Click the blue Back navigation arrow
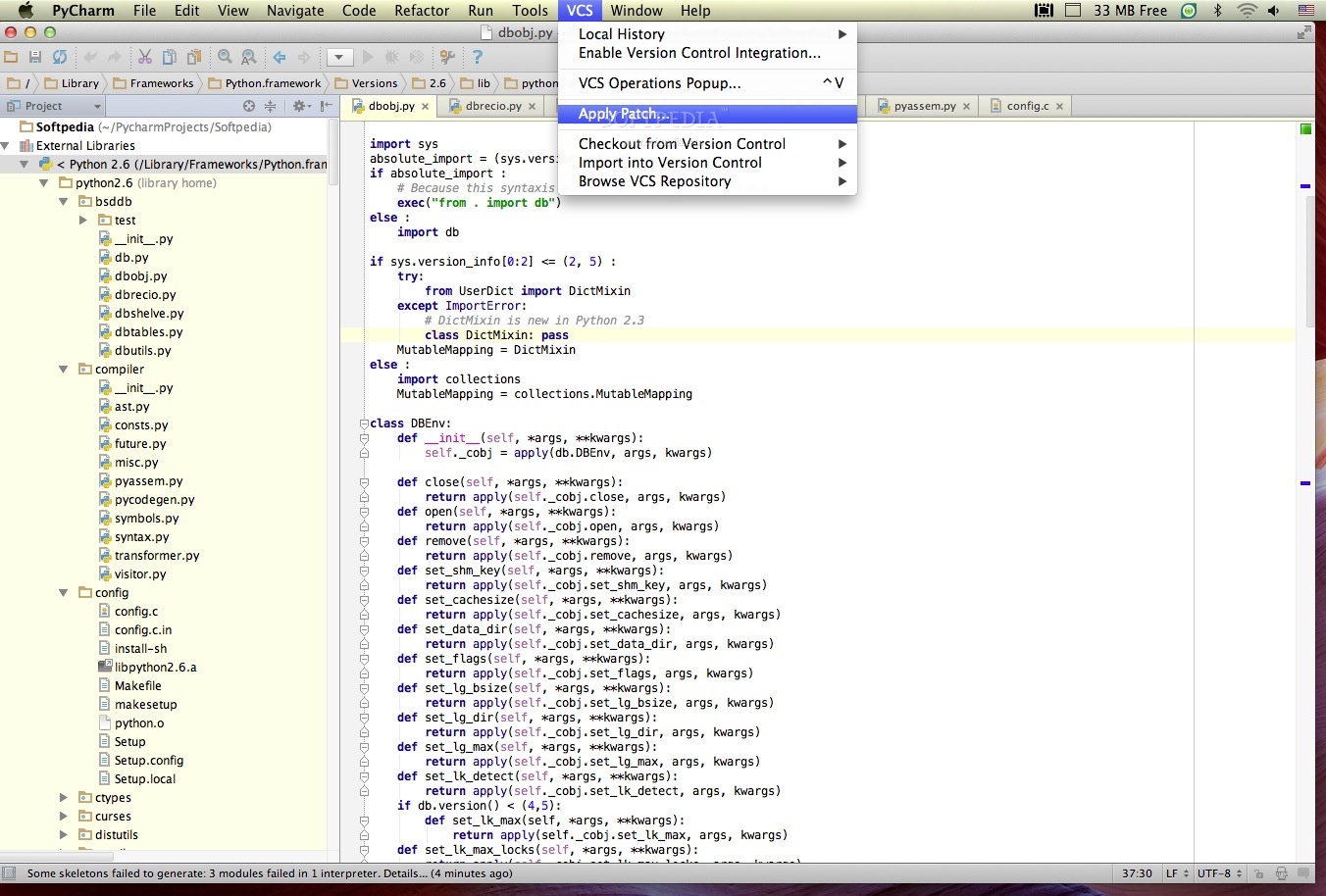This screenshot has width=1326, height=896. (280, 58)
